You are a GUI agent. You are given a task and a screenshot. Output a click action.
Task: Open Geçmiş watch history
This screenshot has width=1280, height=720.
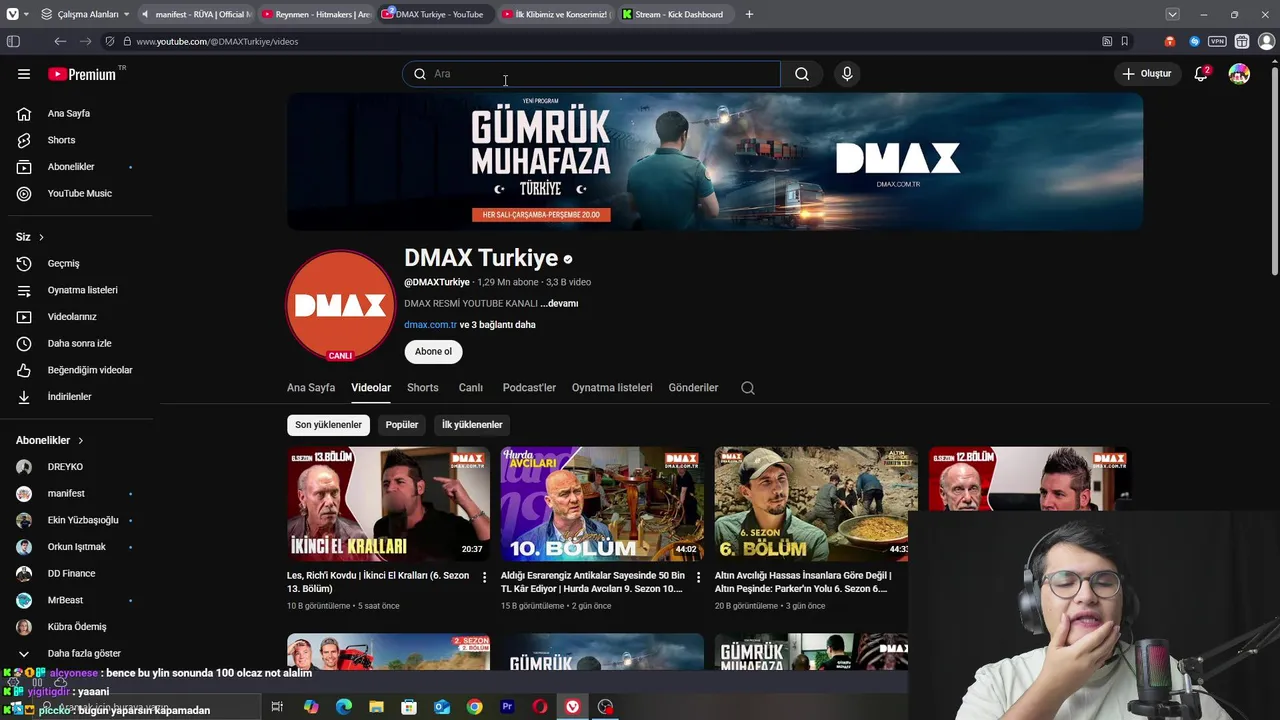pos(76,263)
